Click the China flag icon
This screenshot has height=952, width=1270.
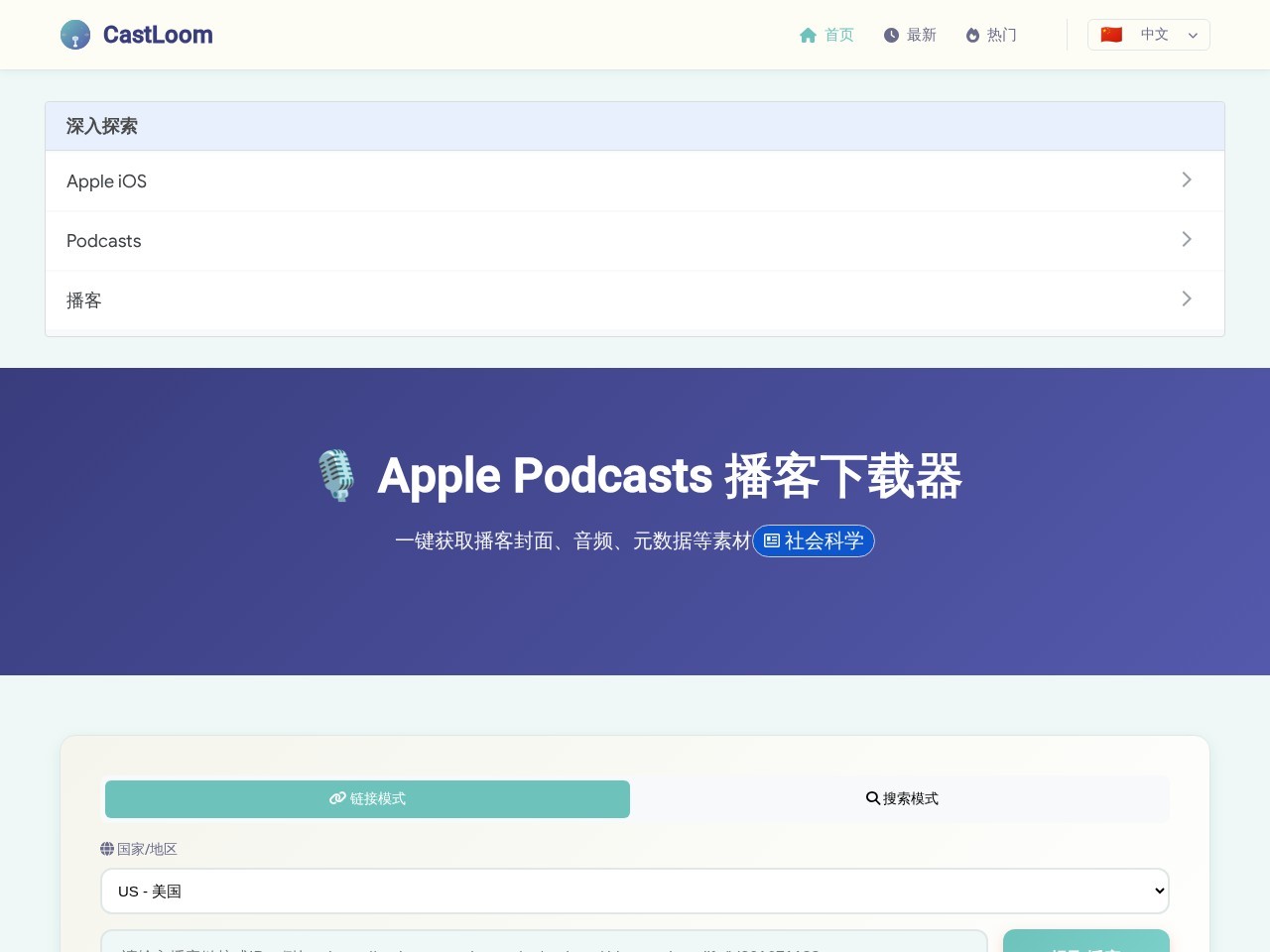(x=1111, y=35)
